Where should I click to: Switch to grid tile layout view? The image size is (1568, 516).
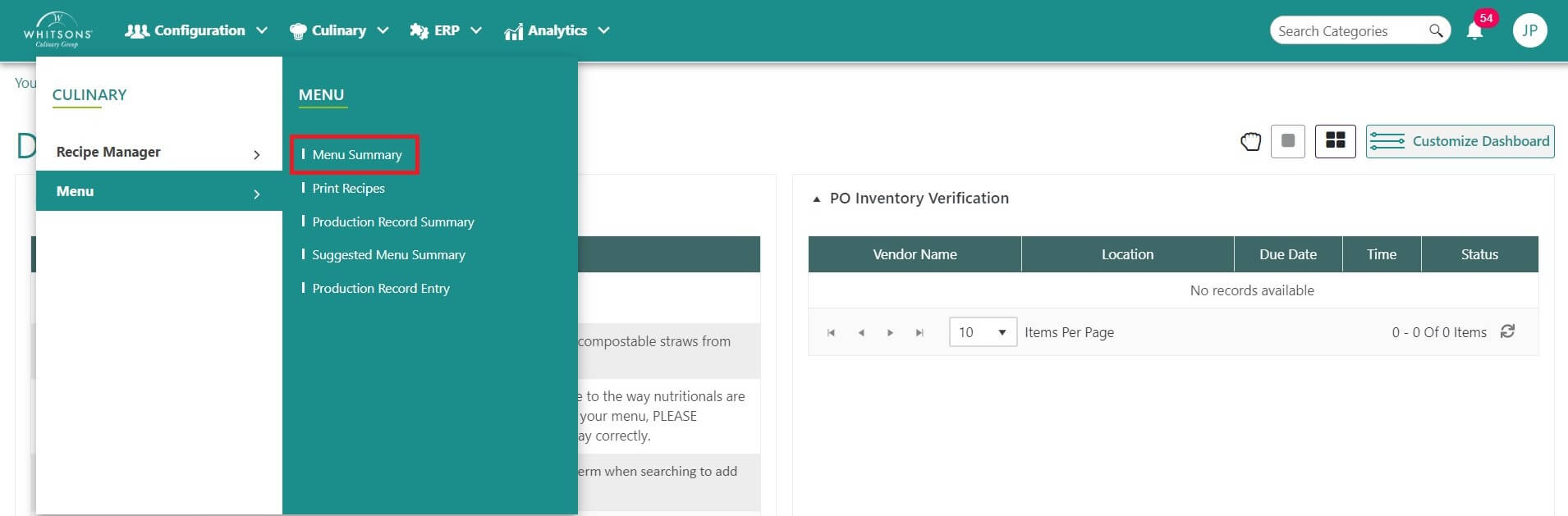[1335, 141]
